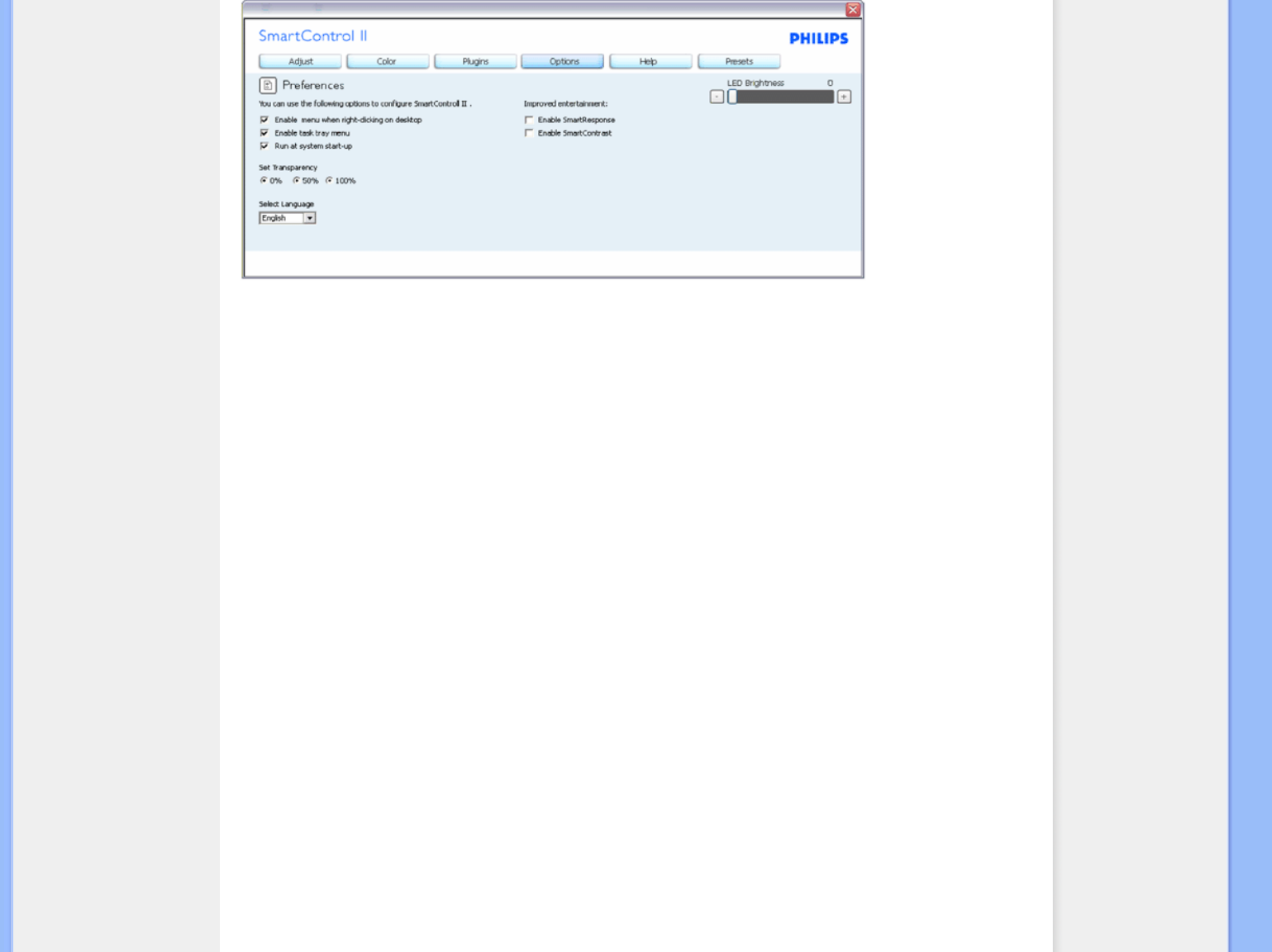This screenshot has height=952, width=1272.
Task: Increase LED Brightness with plus button
Action: (x=844, y=97)
